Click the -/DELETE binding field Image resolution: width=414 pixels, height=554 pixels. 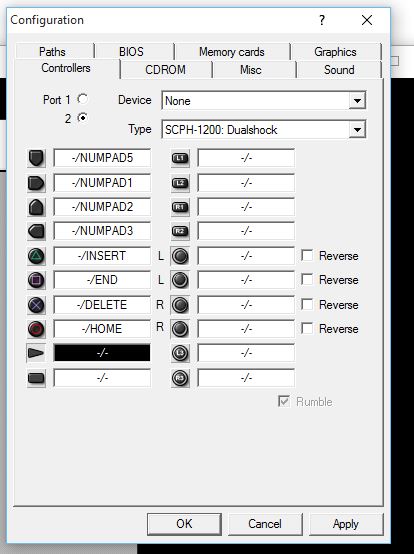tap(102, 305)
